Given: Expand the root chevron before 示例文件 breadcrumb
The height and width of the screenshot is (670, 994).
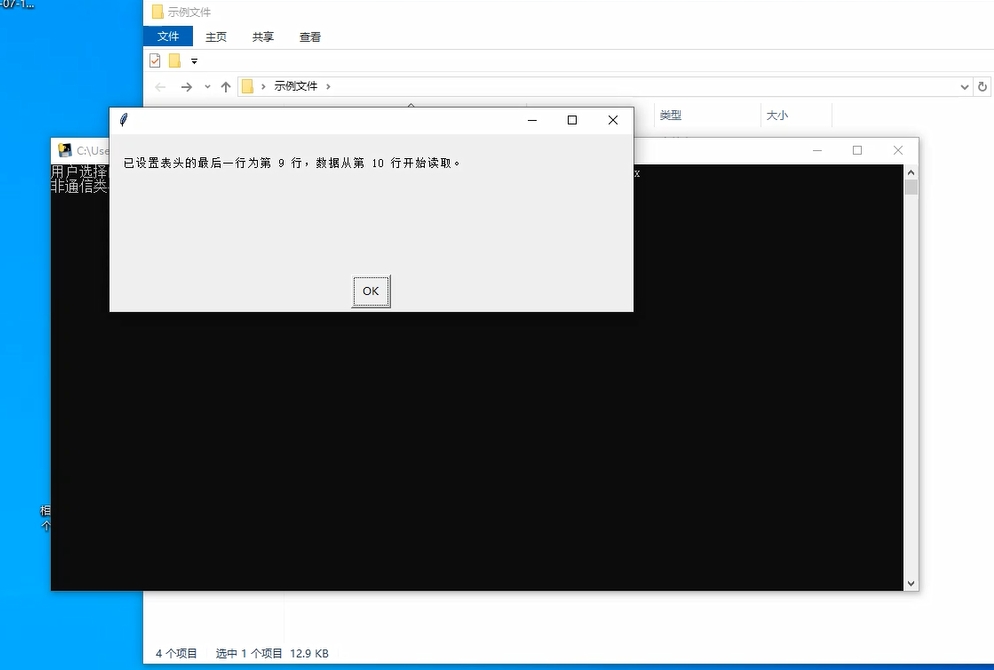Looking at the screenshot, I should point(263,86).
